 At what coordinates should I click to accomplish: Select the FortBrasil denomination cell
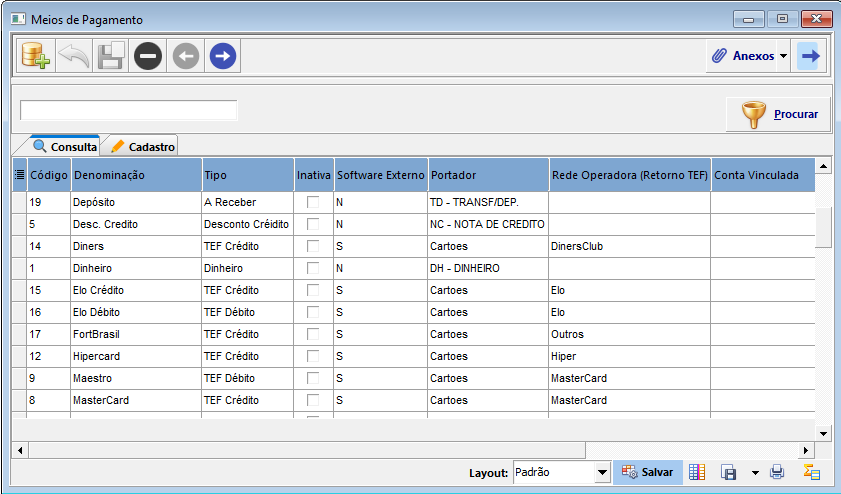136,334
